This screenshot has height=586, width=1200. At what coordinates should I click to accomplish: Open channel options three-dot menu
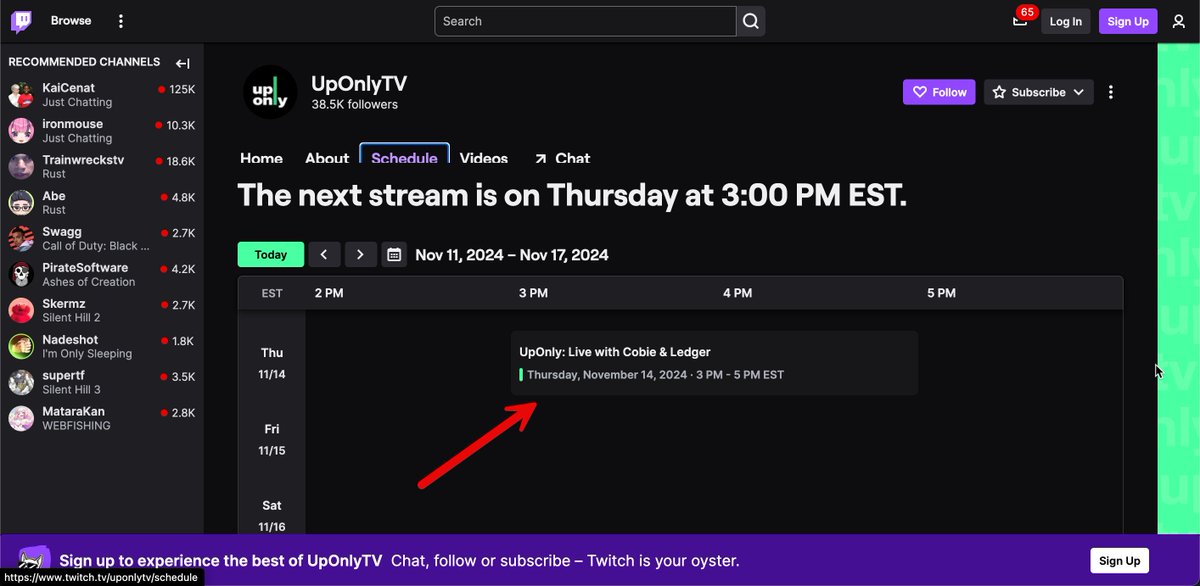tap(1110, 92)
